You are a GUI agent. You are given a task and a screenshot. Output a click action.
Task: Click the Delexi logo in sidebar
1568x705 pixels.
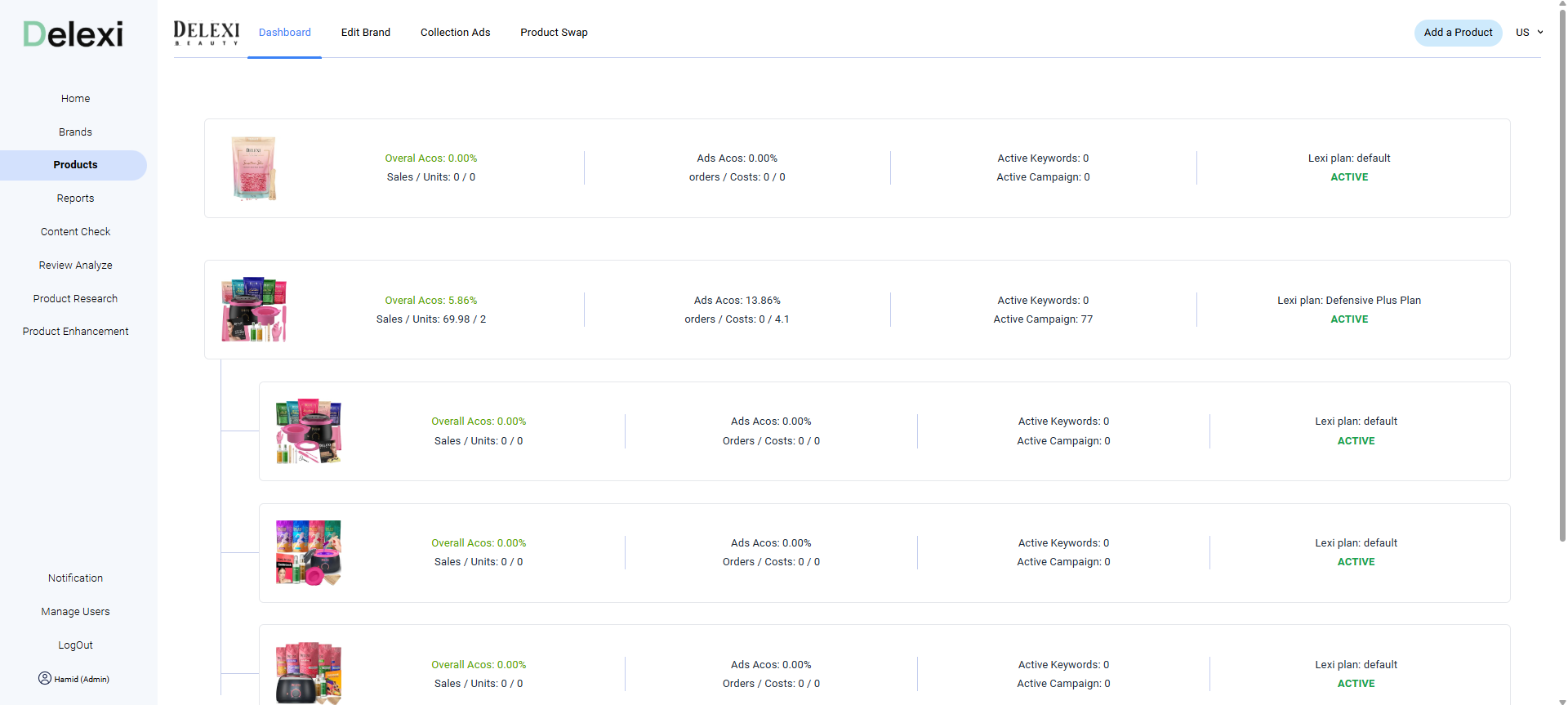point(73,34)
